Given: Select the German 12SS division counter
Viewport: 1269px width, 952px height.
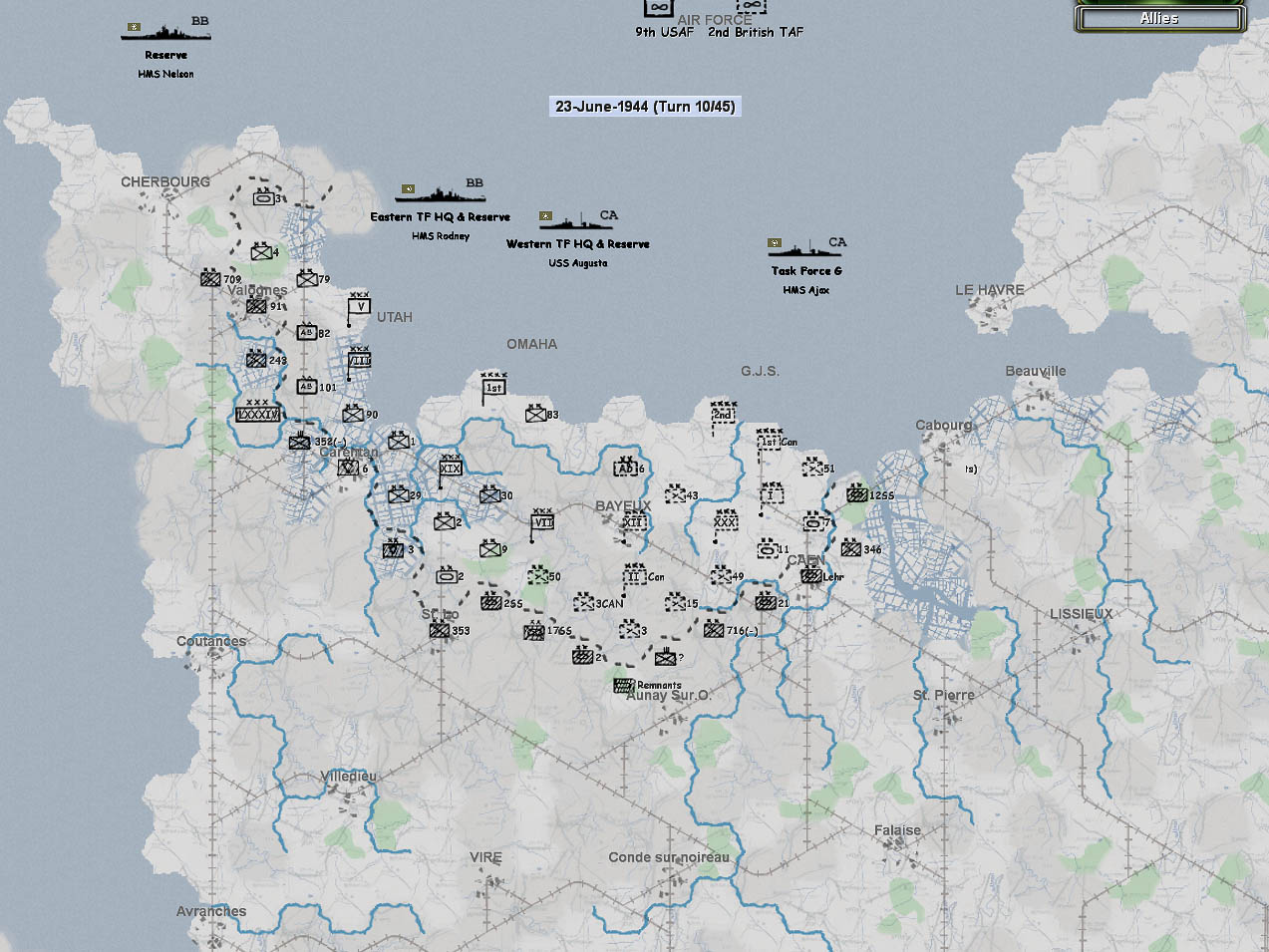Looking at the screenshot, I should pos(856,493).
